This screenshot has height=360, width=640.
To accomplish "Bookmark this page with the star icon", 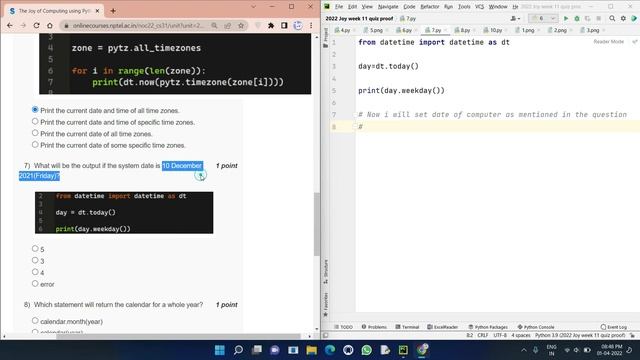I will click(x=241, y=25).
